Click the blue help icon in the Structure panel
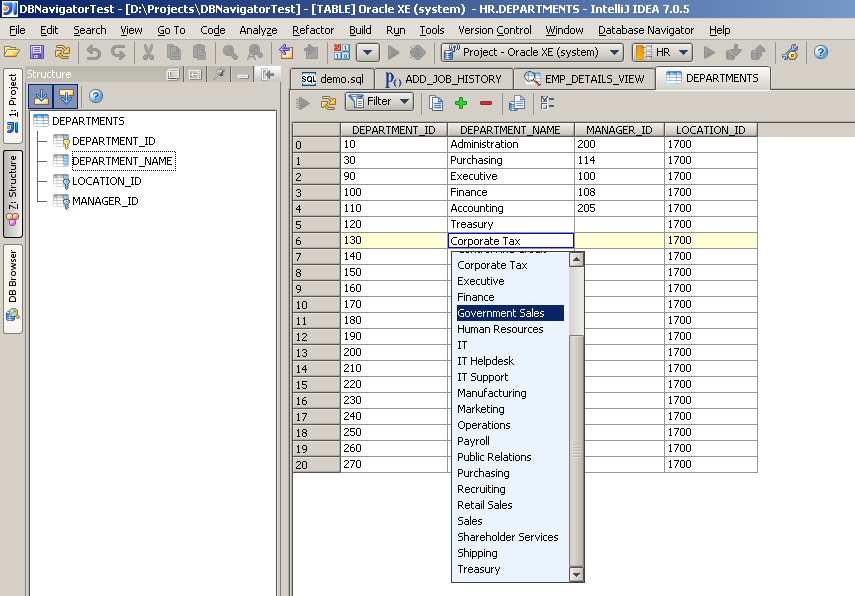855x596 pixels. click(x=96, y=96)
